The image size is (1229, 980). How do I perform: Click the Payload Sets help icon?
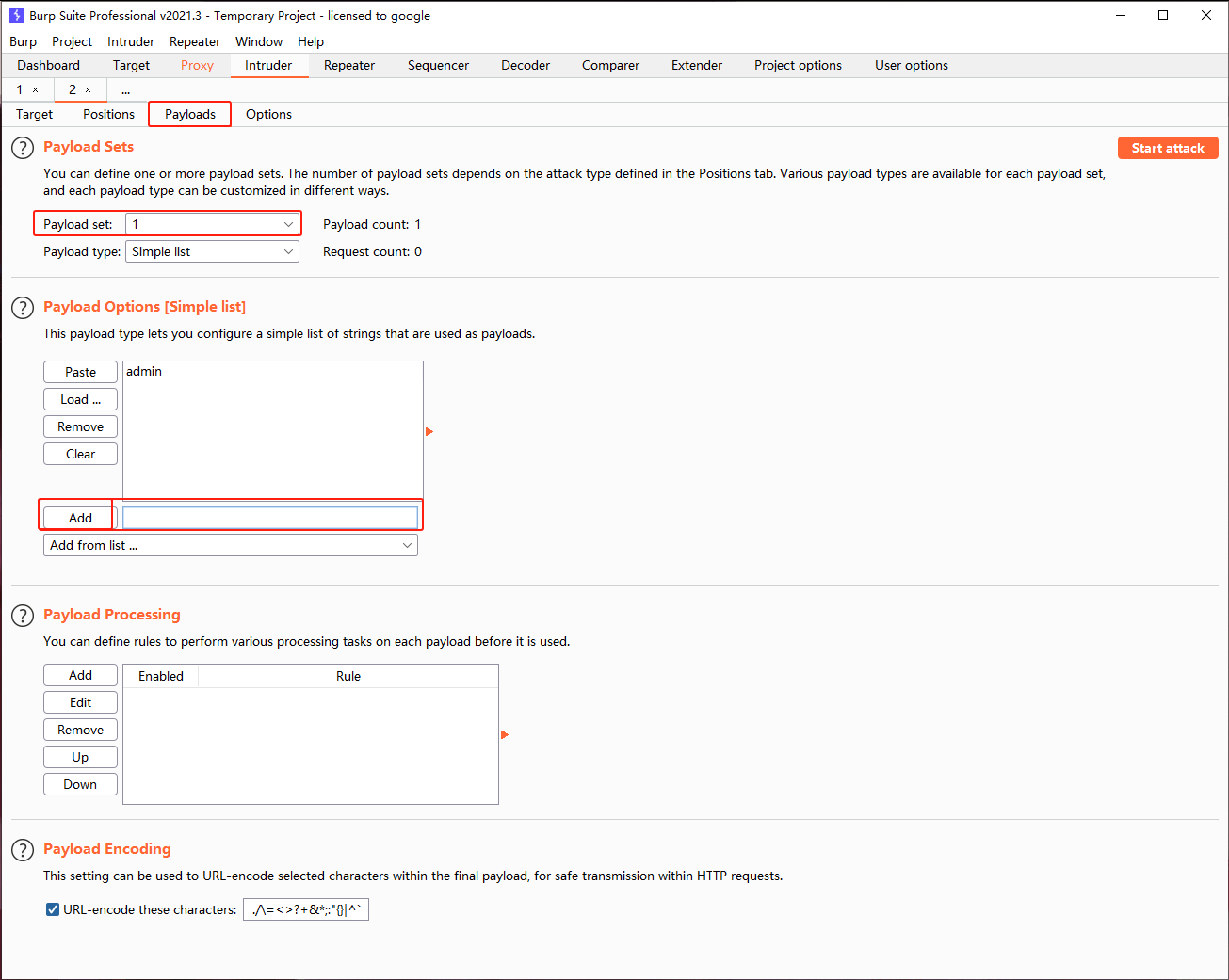click(x=22, y=148)
